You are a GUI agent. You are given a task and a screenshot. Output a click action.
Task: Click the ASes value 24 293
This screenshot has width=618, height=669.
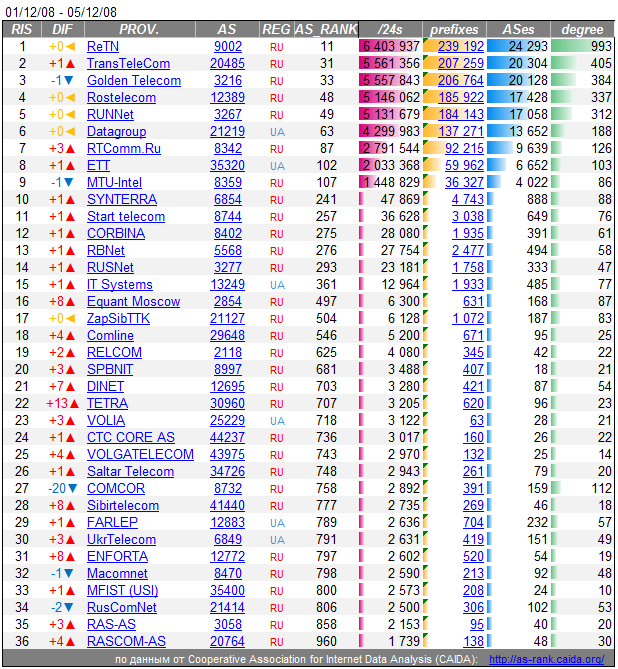click(528, 46)
